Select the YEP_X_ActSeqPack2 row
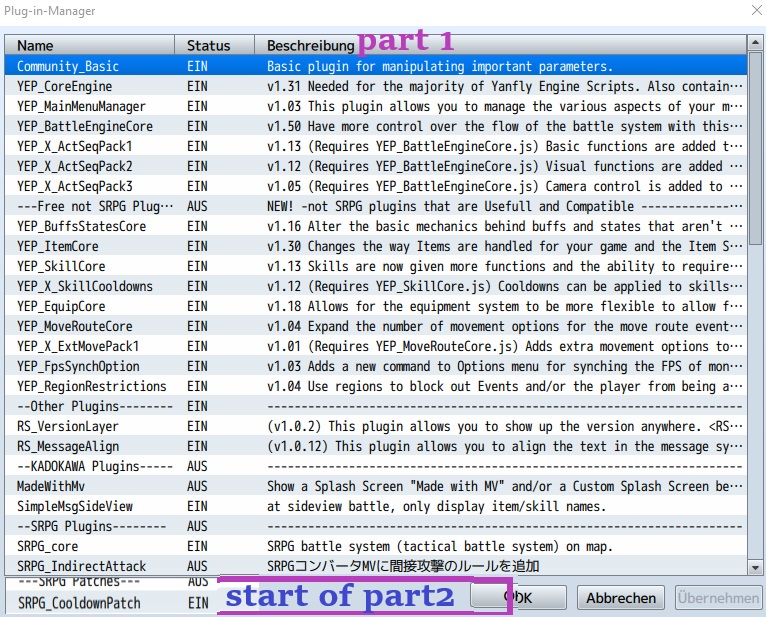 pos(376,166)
